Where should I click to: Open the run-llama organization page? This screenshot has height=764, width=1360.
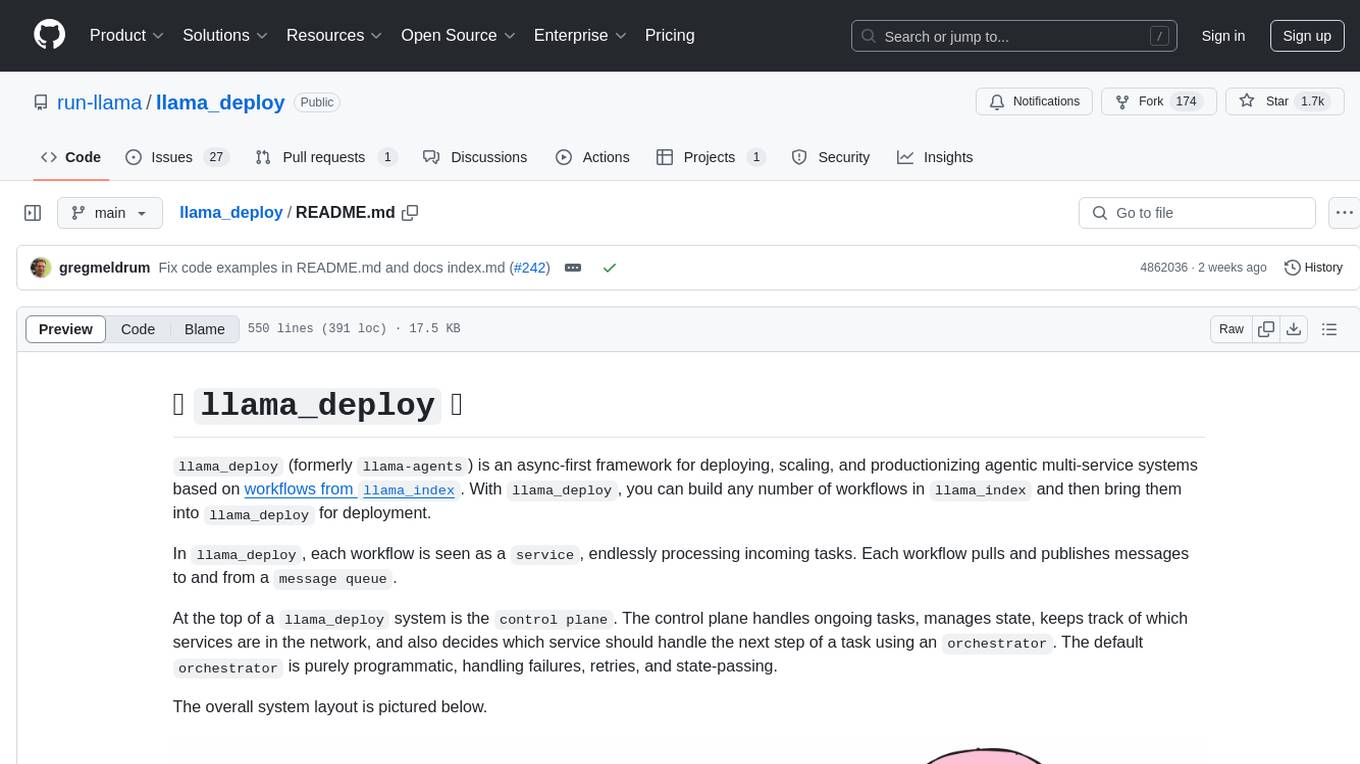point(98,102)
